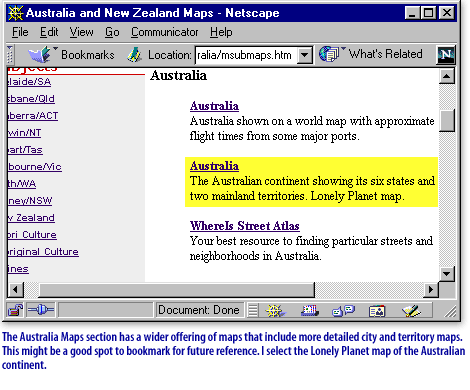Click the online/offline connection plug icon
This screenshot has width=470, height=390.
click(41, 310)
